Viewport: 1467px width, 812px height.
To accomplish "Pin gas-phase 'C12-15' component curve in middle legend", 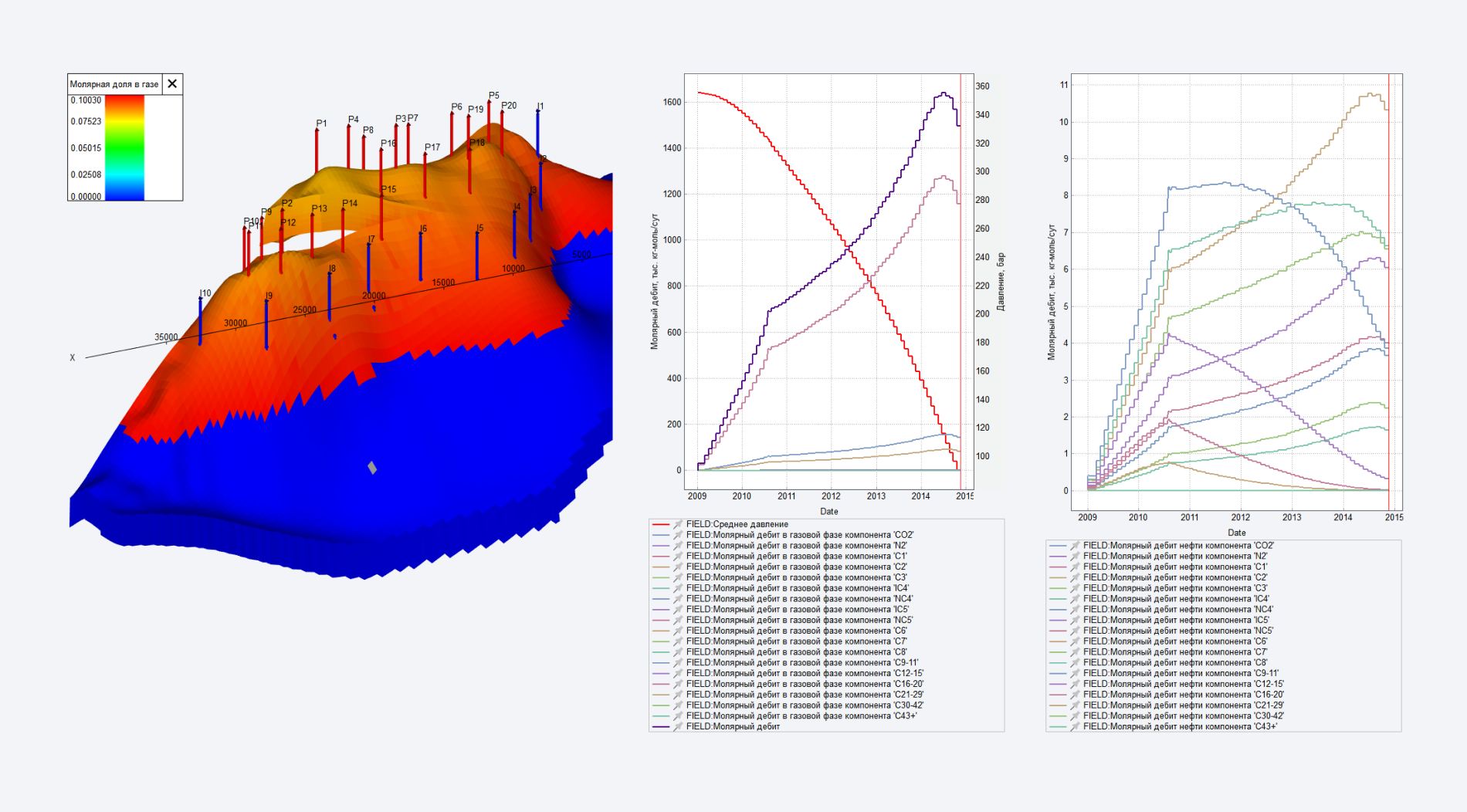I will point(677,673).
